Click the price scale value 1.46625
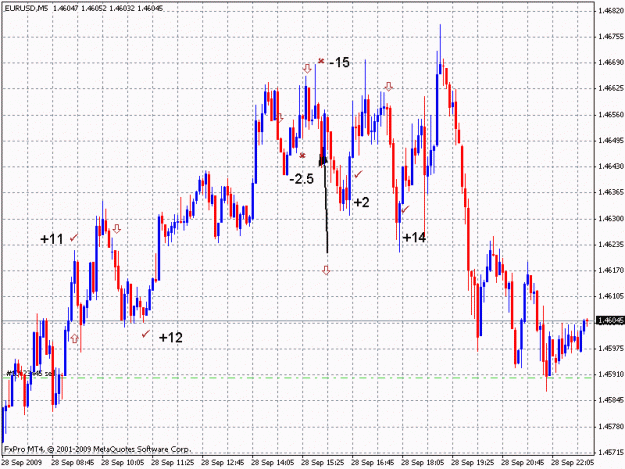Image resolution: width=625 pixels, height=469 pixels. pos(610,88)
